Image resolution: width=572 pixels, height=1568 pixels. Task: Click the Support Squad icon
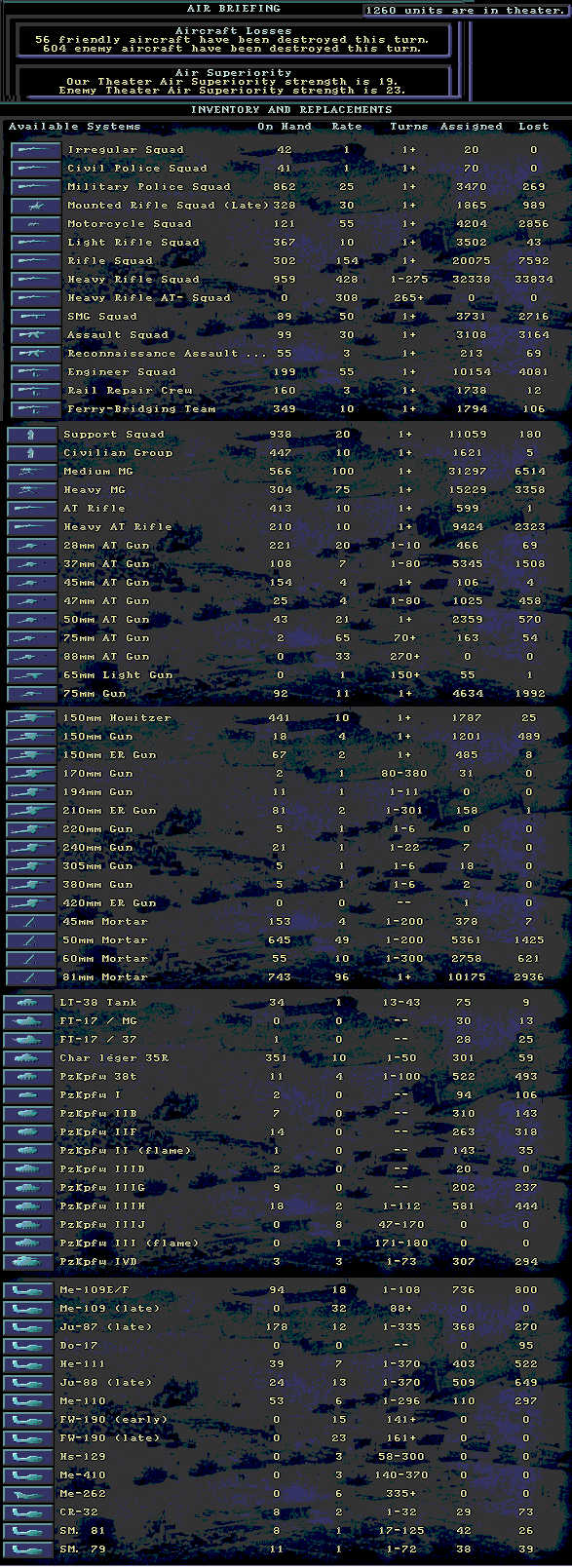coord(31,435)
